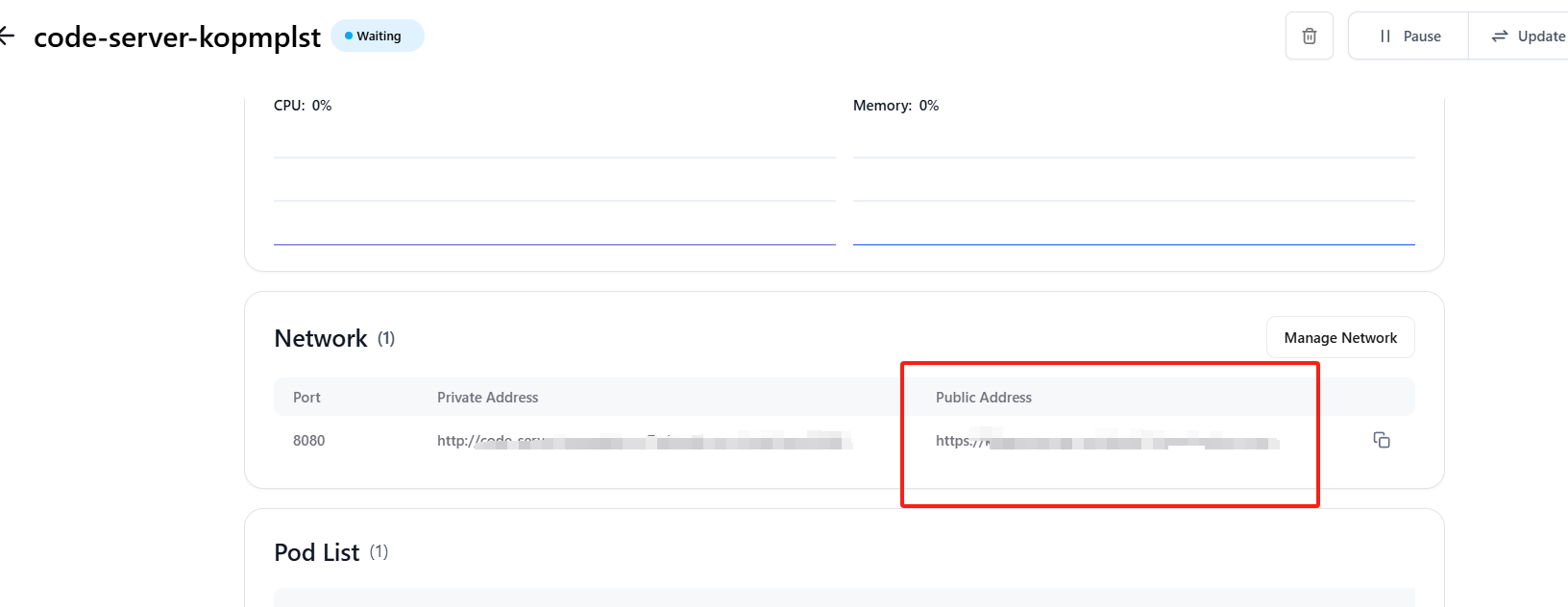Open Manage Network settings
The image size is (1568, 607).
1340,338
